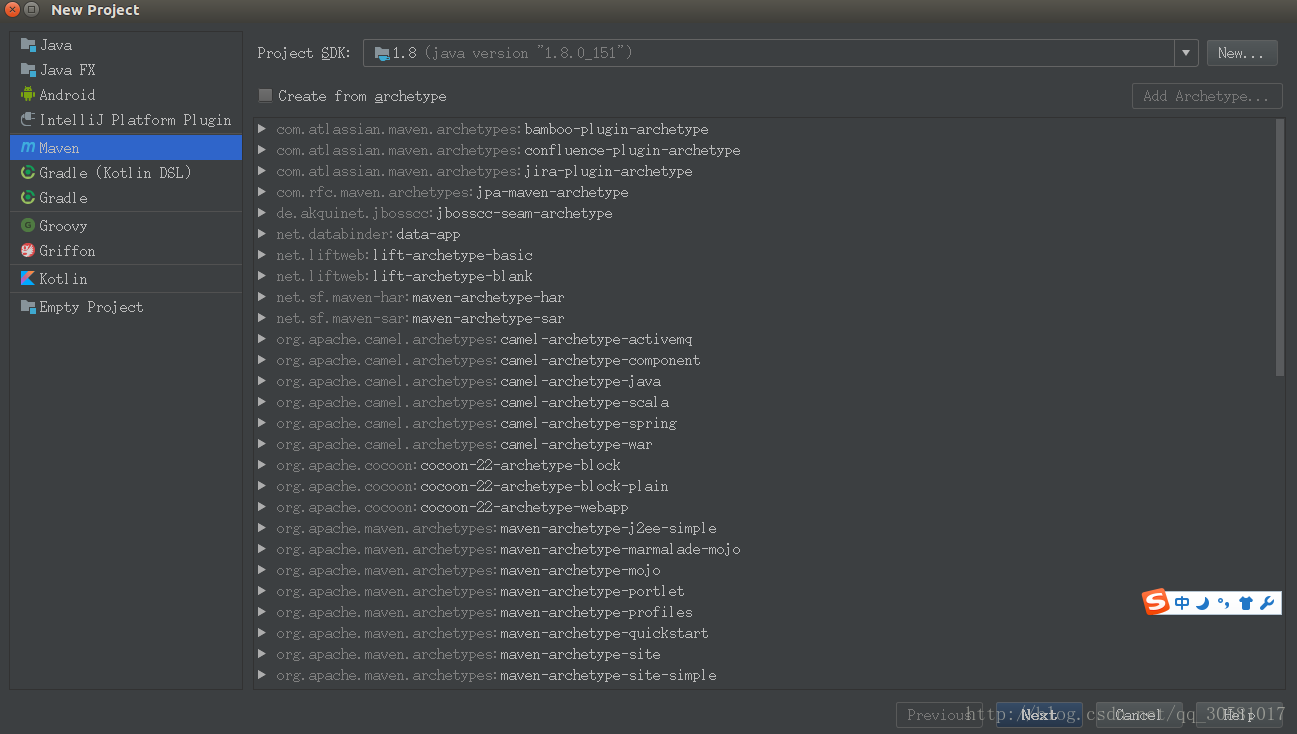Image resolution: width=1297 pixels, height=734 pixels.
Task: Select Java FX project type
Action: [x=126, y=70]
